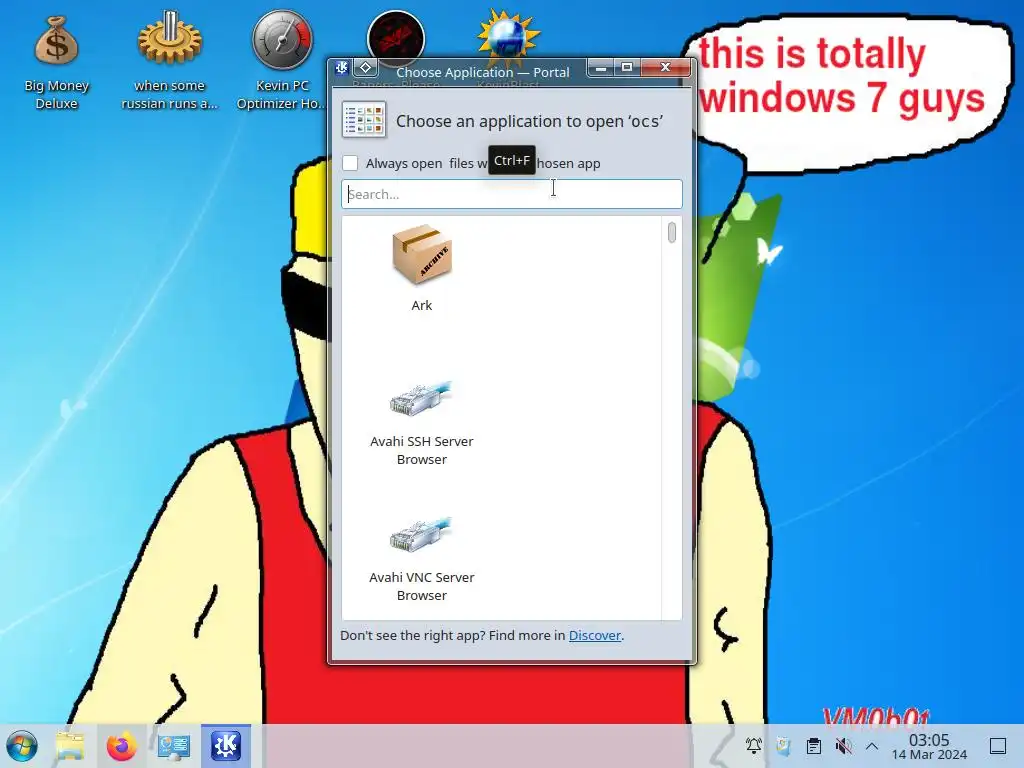The width and height of the screenshot is (1024, 768).
Task: Open window menu KDE icon in titlebar
Action: pos(341,68)
